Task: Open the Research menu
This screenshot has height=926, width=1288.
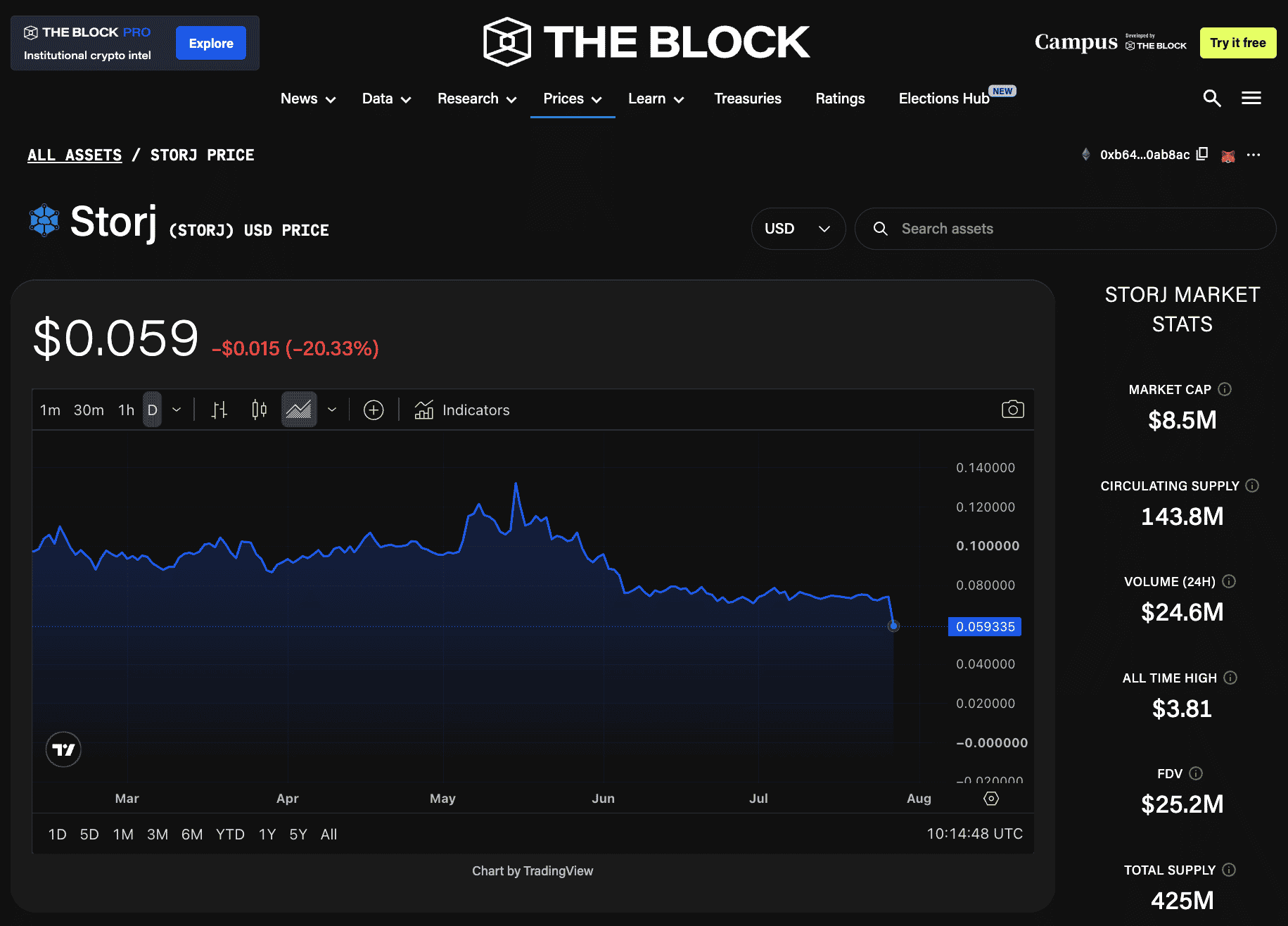Action: tap(477, 99)
